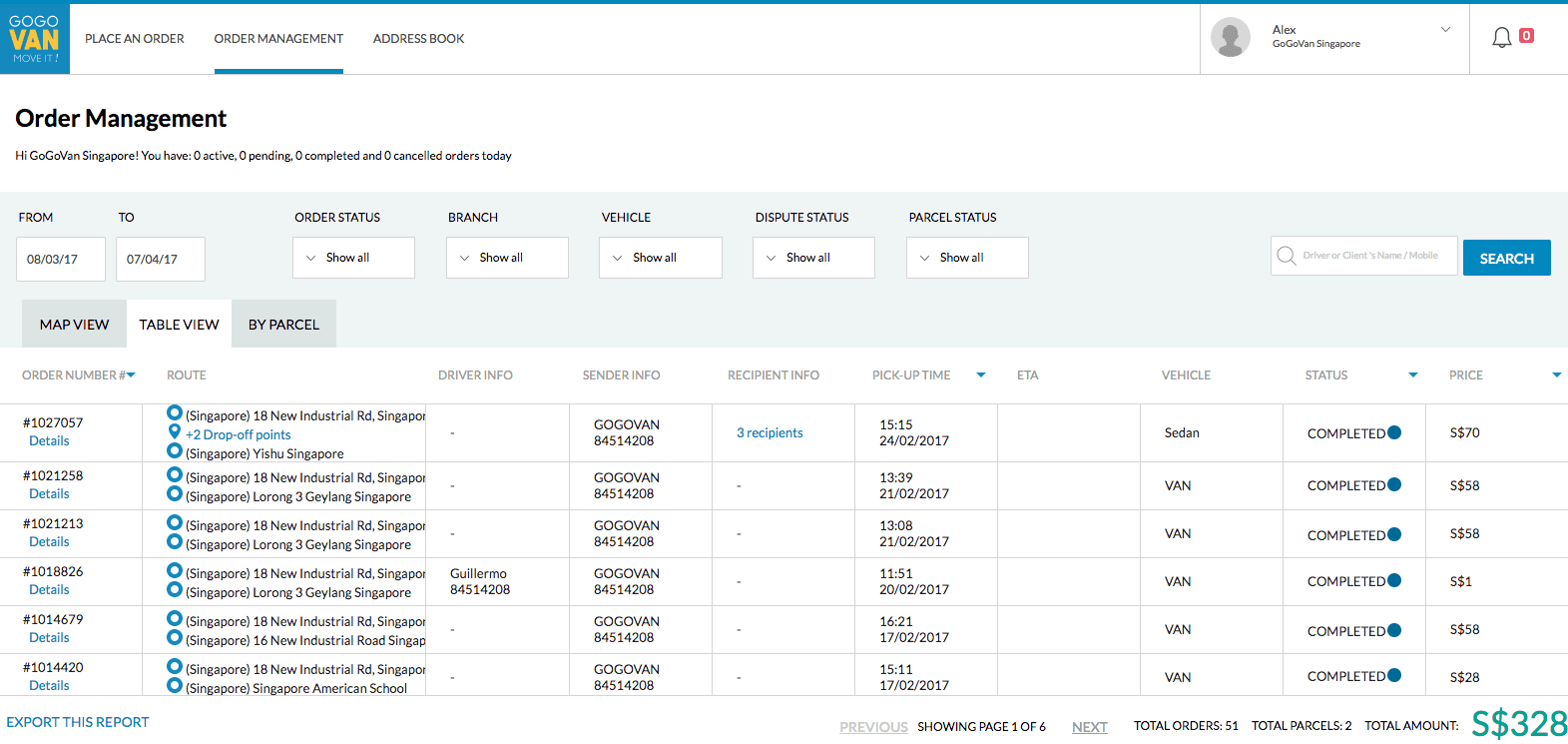Click Export This Report link

[78, 722]
